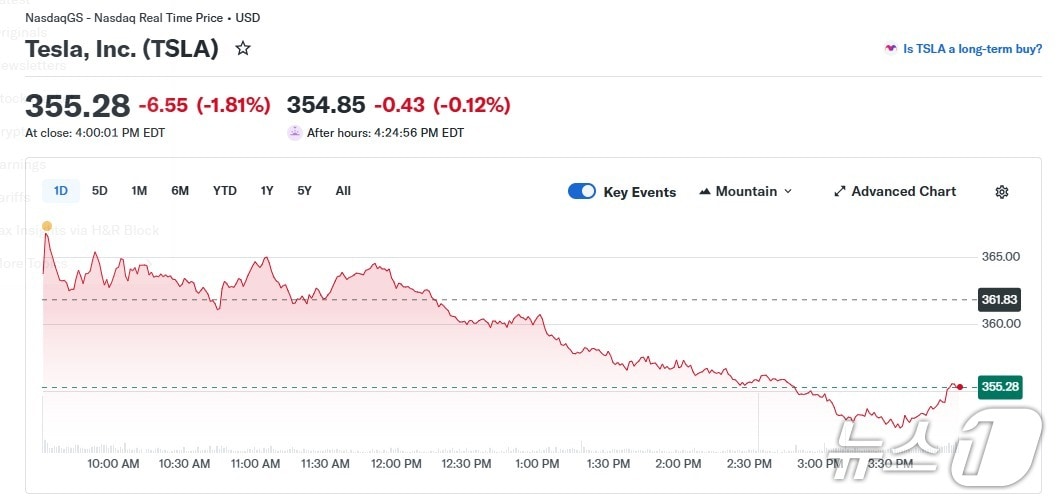
Task: Switch to 5D time range
Action: [x=100, y=190]
